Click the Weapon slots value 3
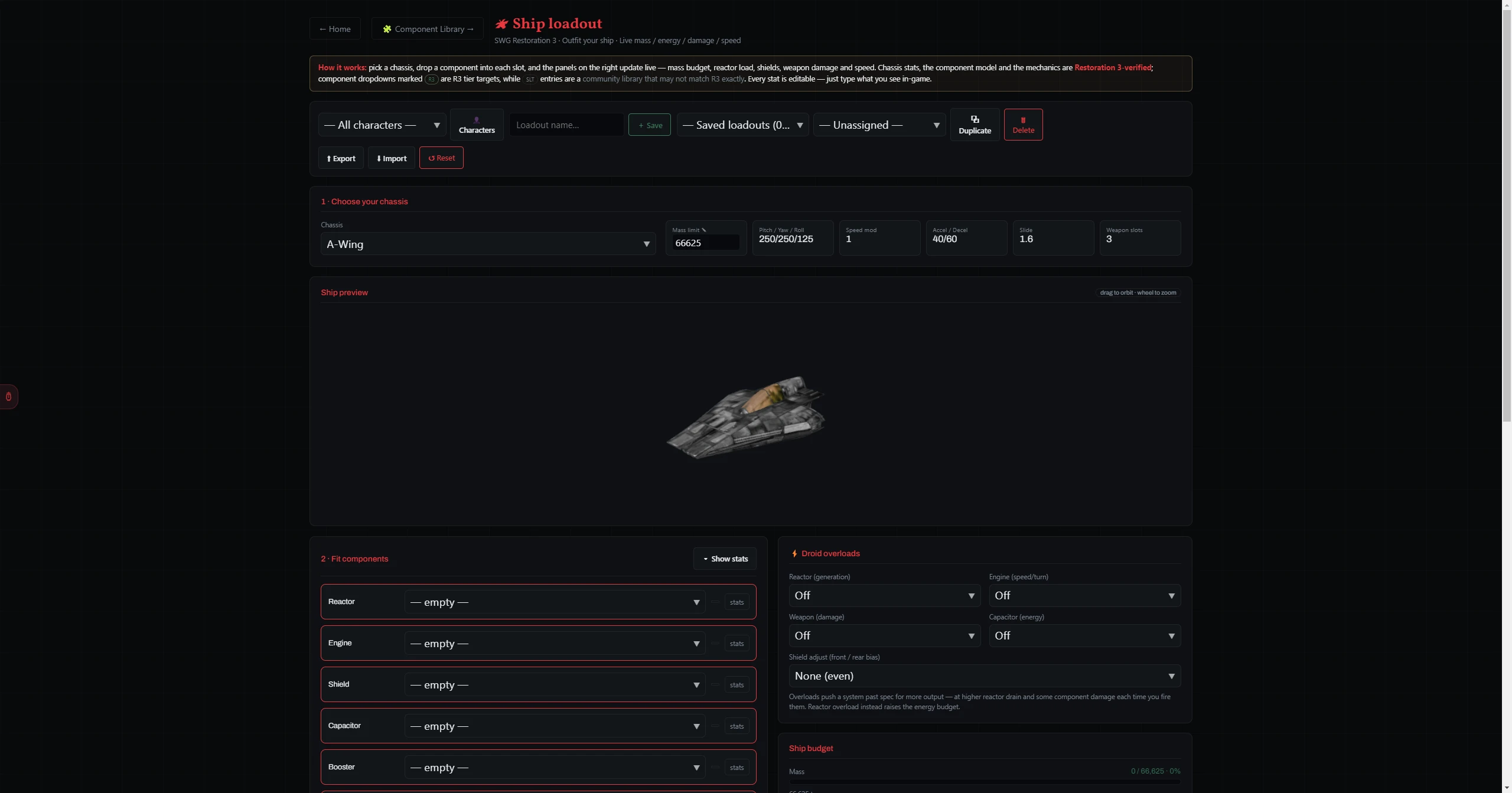The width and height of the screenshot is (1512, 793). click(x=1109, y=239)
